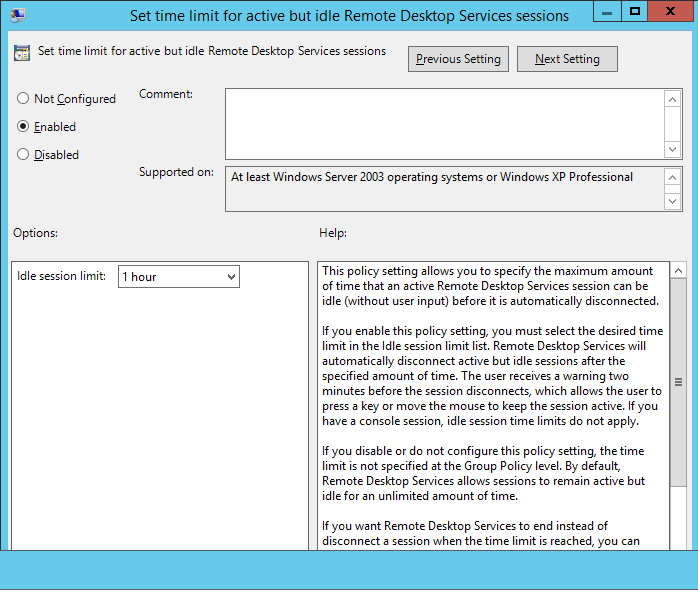698x593 pixels.
Task: Minimize the policy setting window
Action: (605, 12)
